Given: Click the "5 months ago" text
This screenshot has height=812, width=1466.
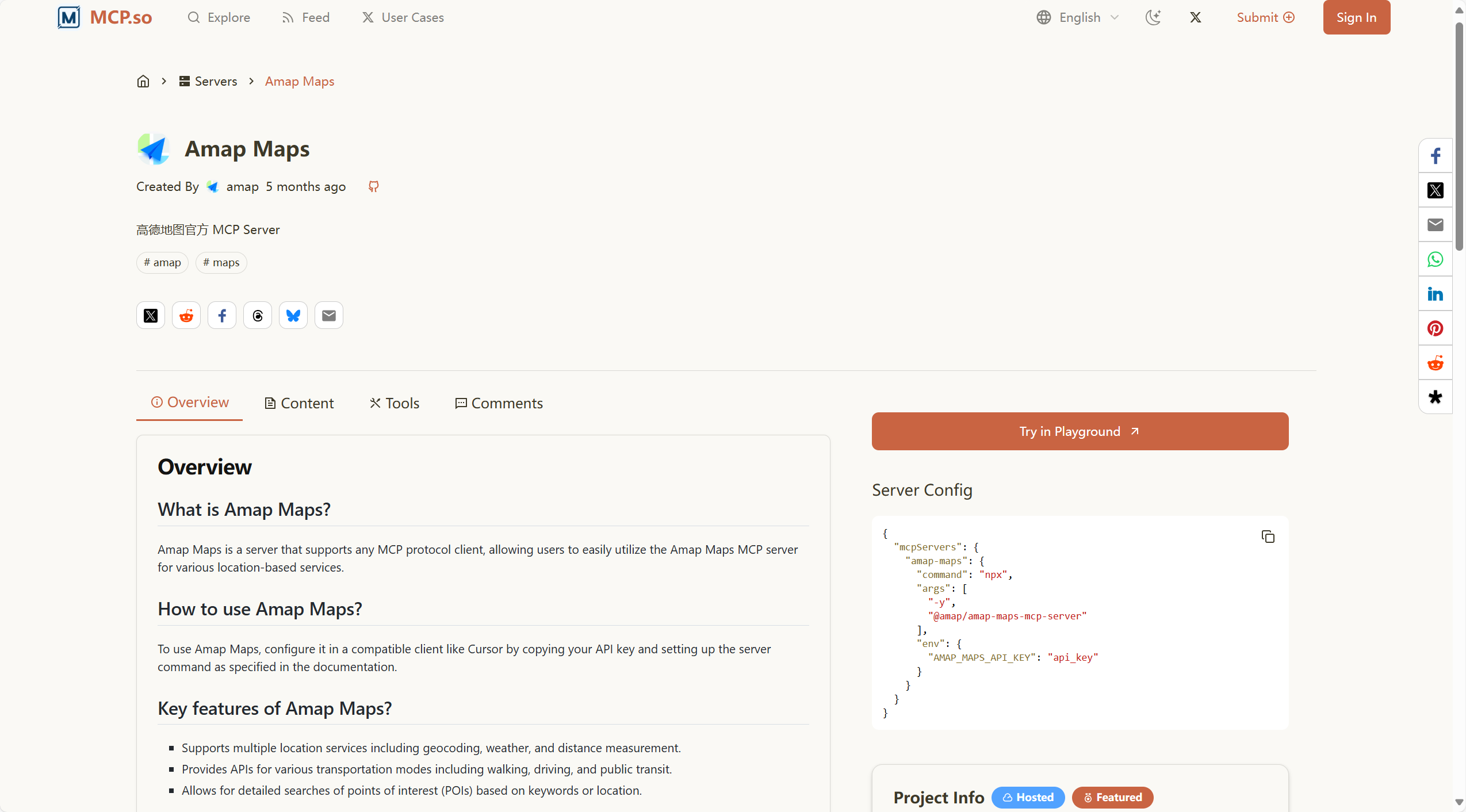Looking at the screenshot, I should coord(305,187).
